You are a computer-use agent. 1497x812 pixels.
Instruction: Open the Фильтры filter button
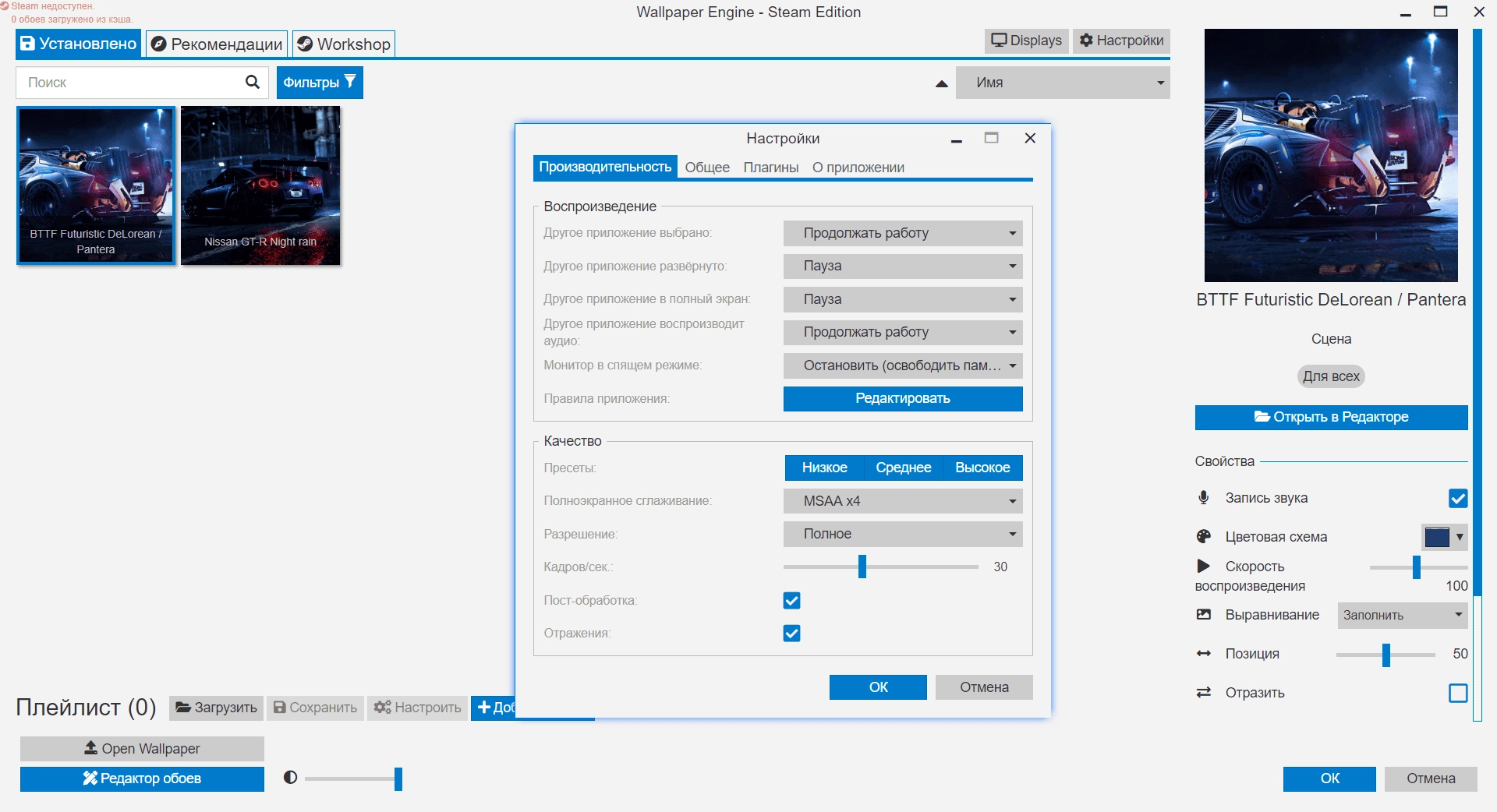[x=320, y=82]
